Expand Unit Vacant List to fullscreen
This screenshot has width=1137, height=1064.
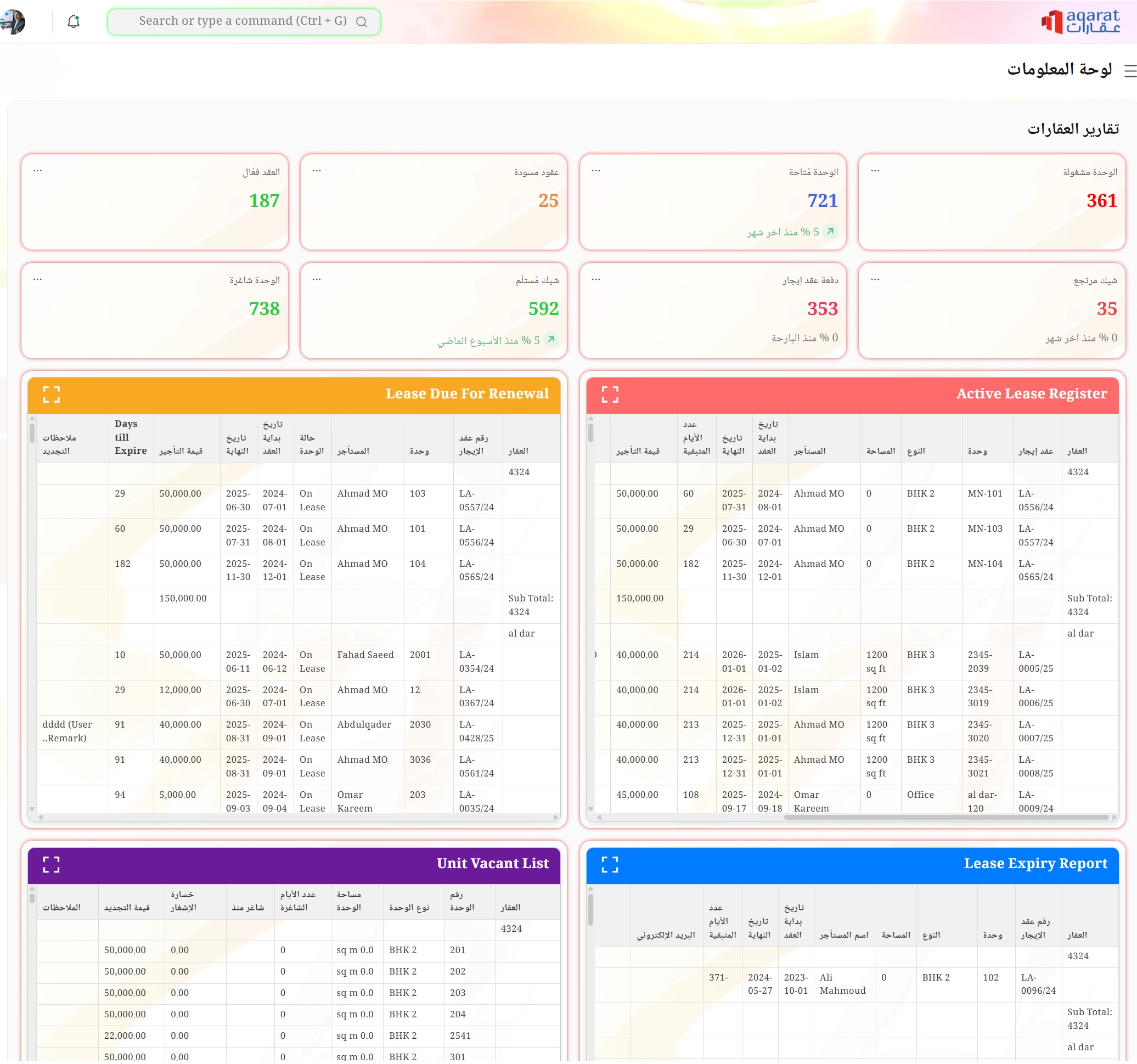click(52, 864)
